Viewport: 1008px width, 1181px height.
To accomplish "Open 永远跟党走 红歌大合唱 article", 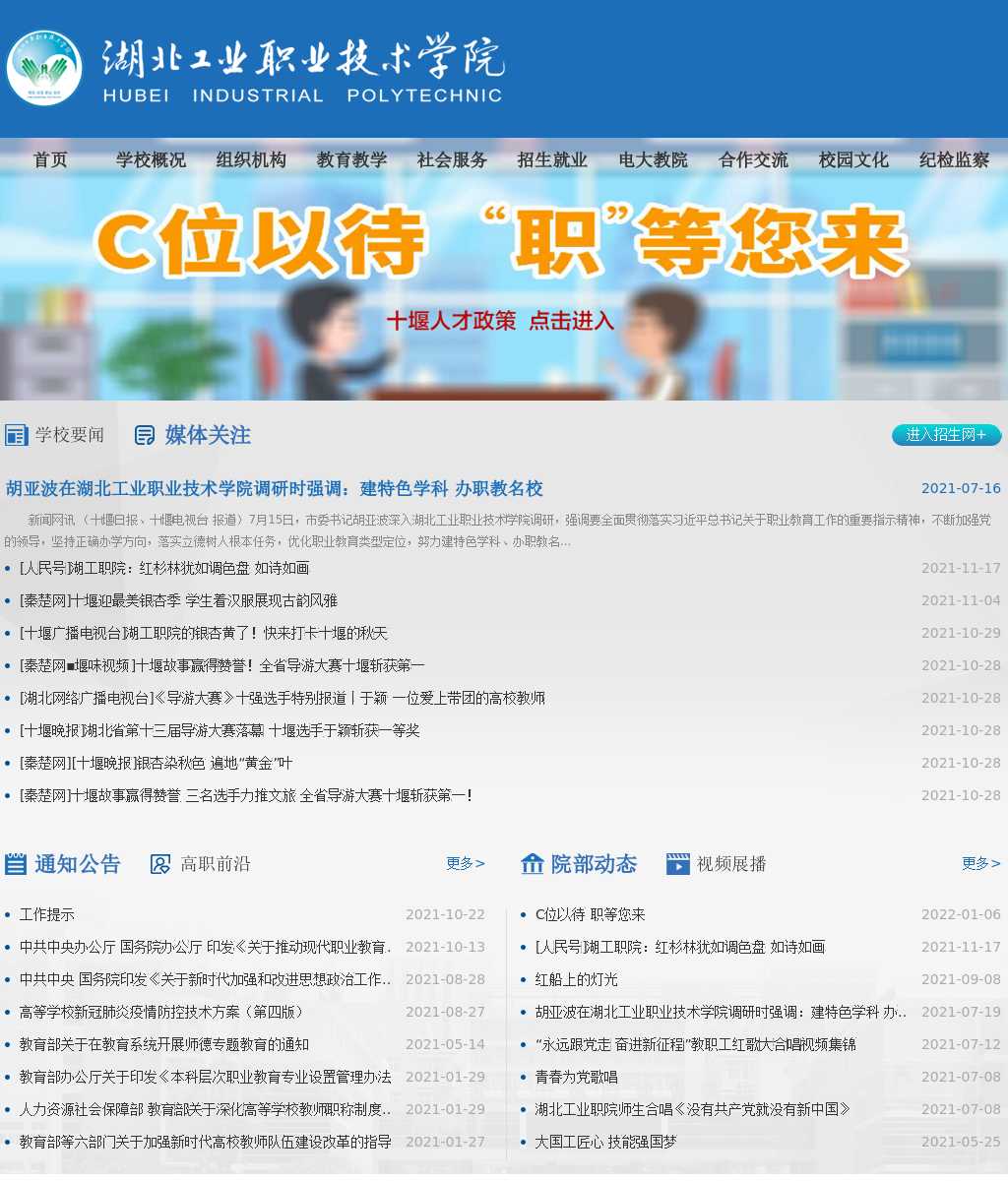I will pyautogui.click(x=696, y=1044).
